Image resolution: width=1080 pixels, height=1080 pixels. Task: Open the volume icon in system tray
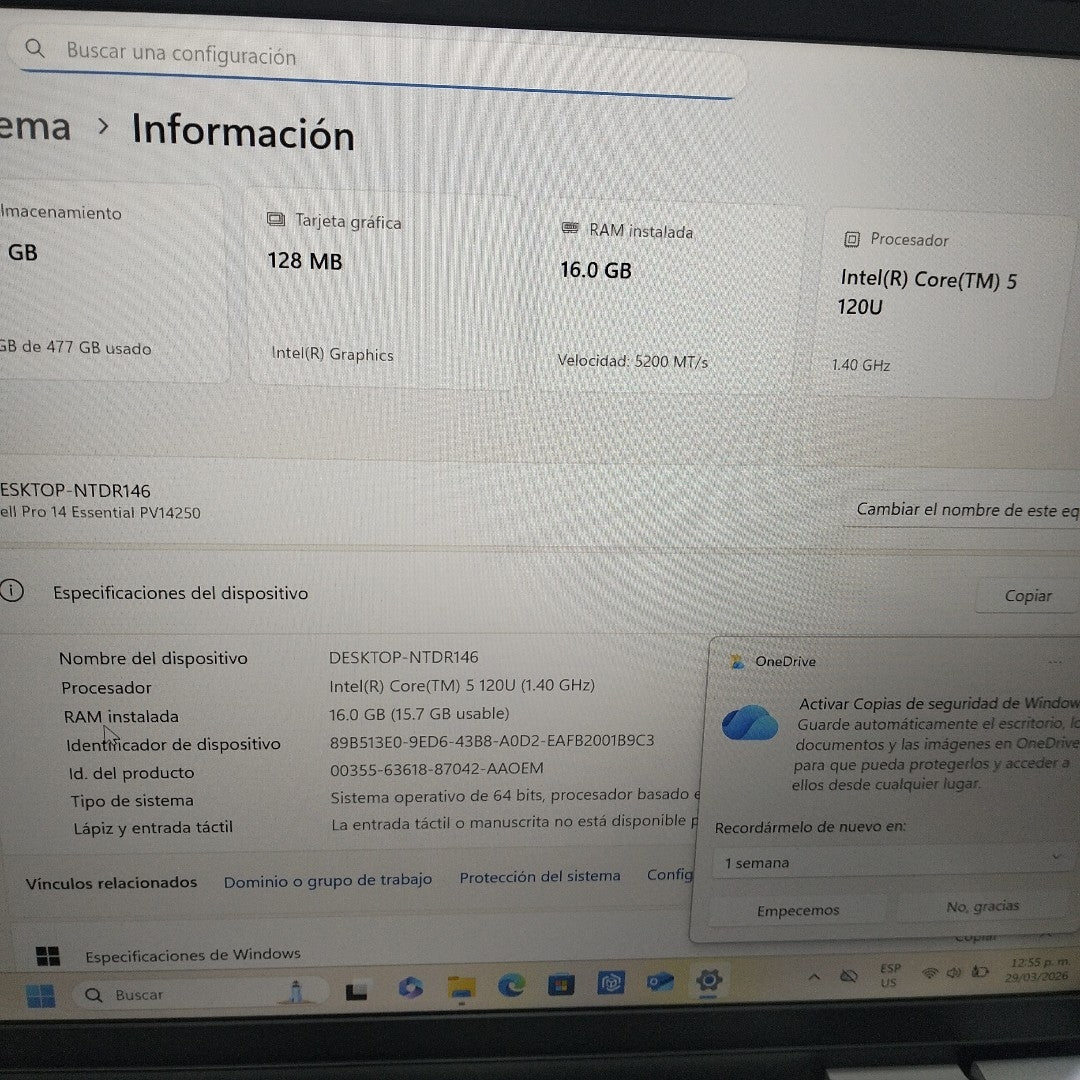click(x=953, y=972)
